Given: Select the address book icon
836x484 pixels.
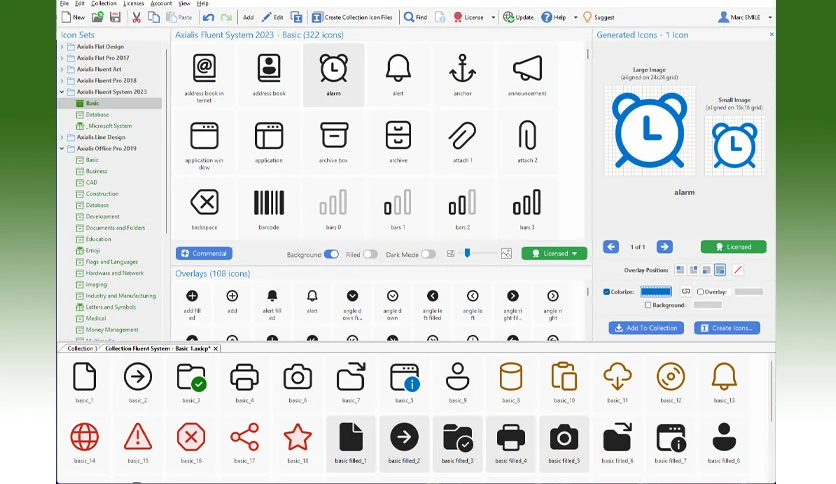Looking at the screenshot, I should (x=269, y=75).
